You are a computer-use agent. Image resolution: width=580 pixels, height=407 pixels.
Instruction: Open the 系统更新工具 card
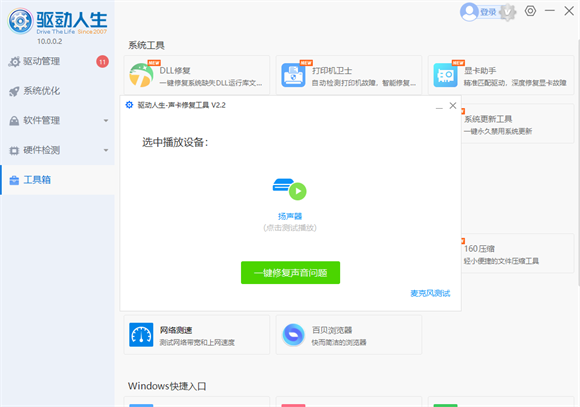point(517,124)
